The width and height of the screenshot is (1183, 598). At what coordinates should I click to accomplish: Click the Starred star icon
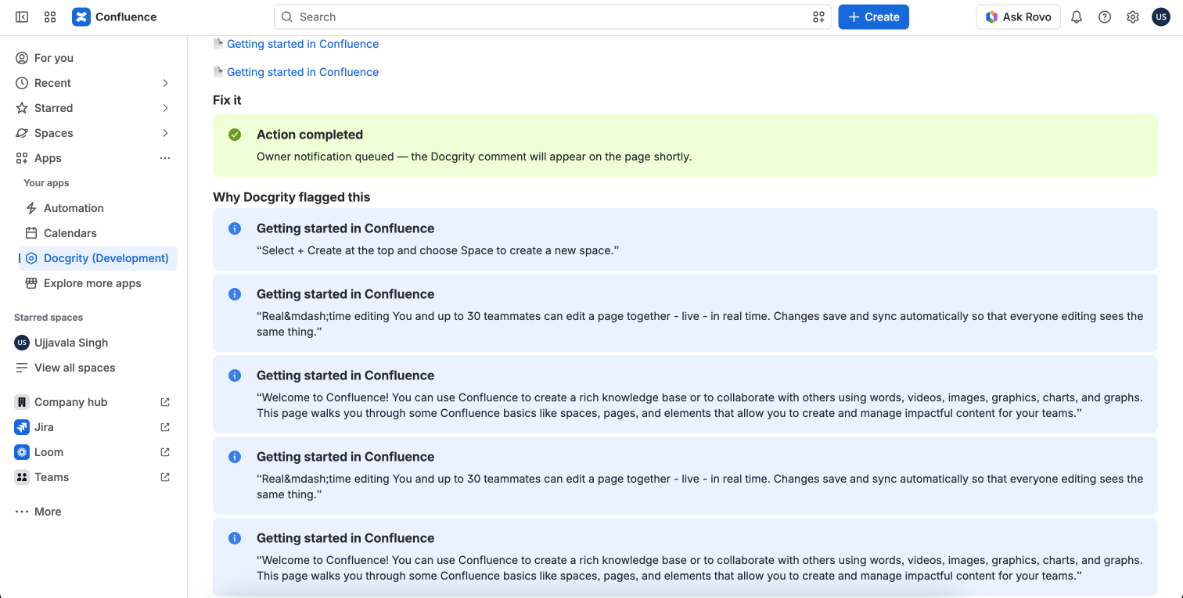pyautogui.click(x=22, y=108)
